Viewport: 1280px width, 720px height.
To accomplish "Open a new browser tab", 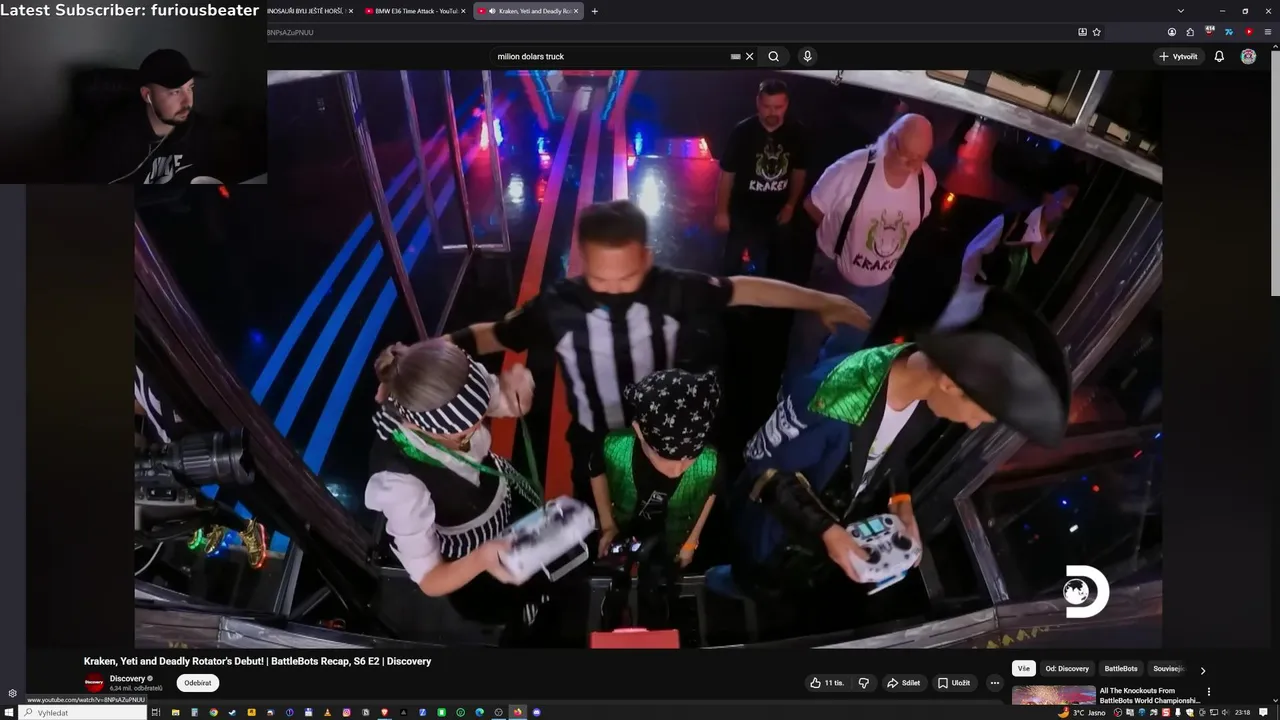I will point(595,11).
